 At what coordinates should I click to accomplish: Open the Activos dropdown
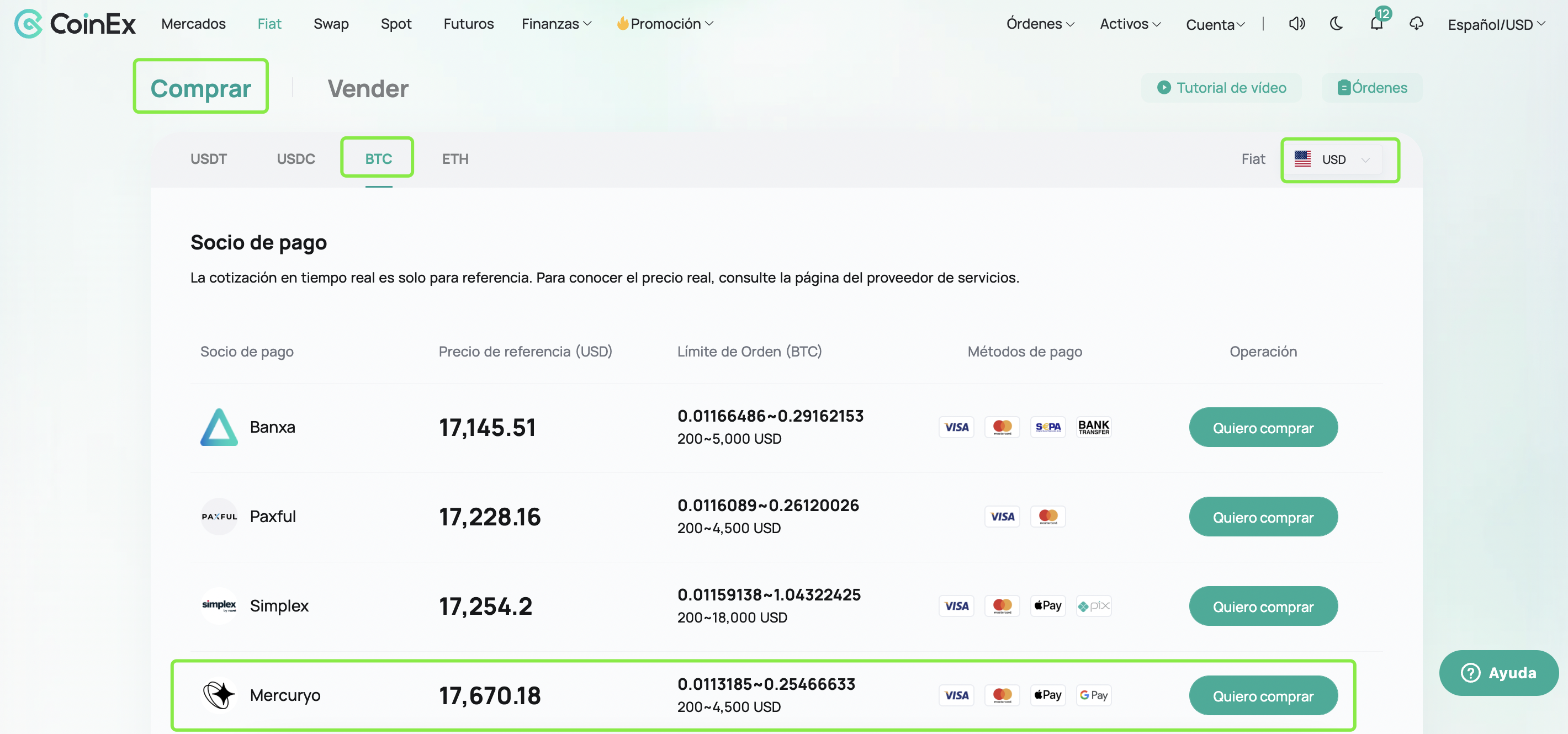point(1130,24)
